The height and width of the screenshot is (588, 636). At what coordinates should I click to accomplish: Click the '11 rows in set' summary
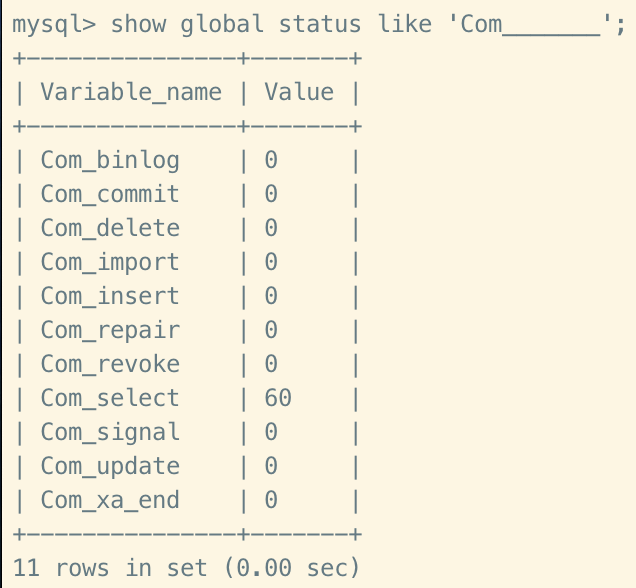click(110, 568)
